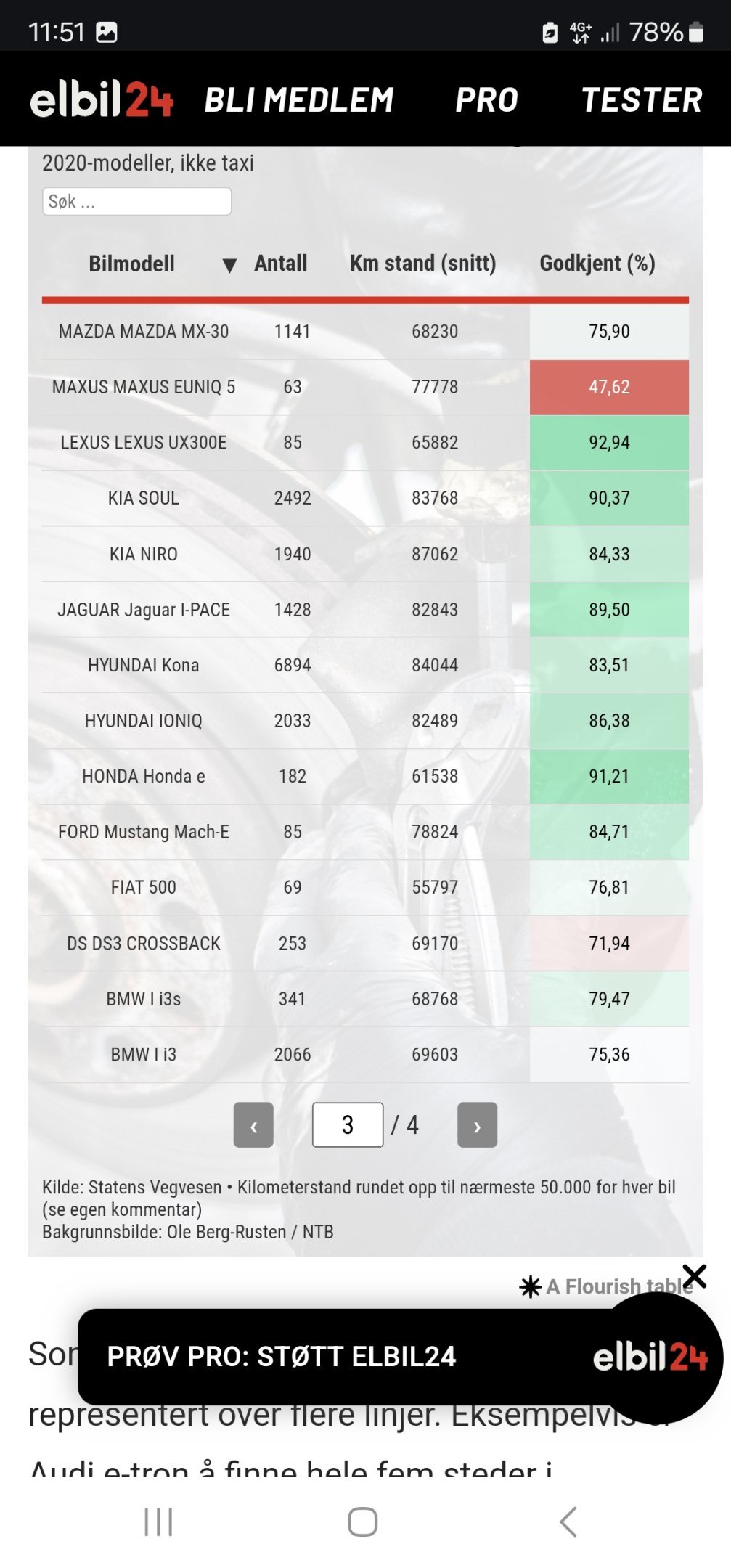731x1568 pixels.
Task: Tap the Android home button icon
Action: 362,1522
